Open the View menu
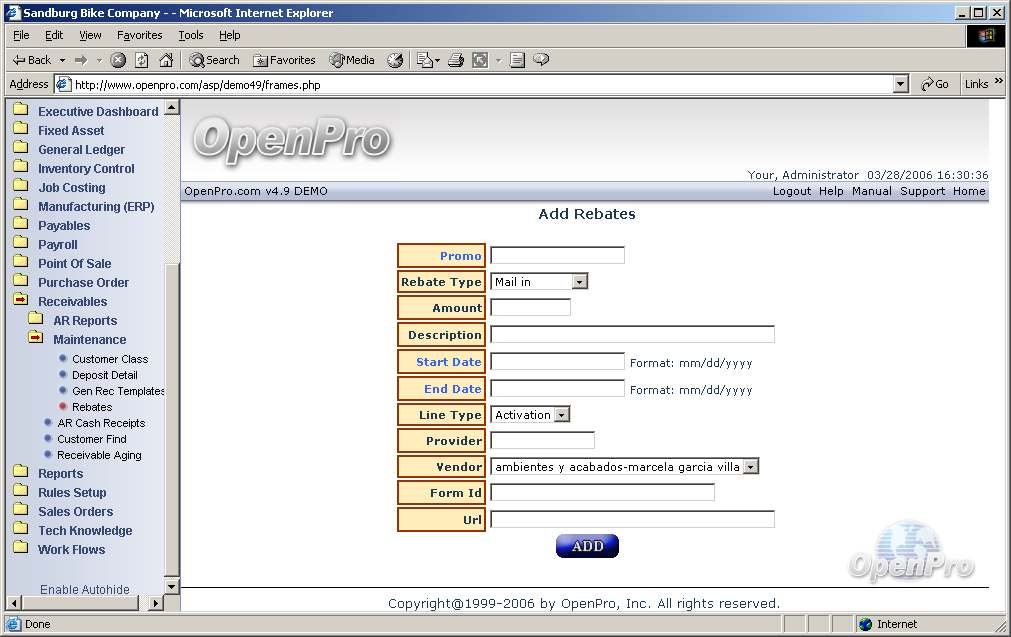1011x637 pixels. point(90,35)
